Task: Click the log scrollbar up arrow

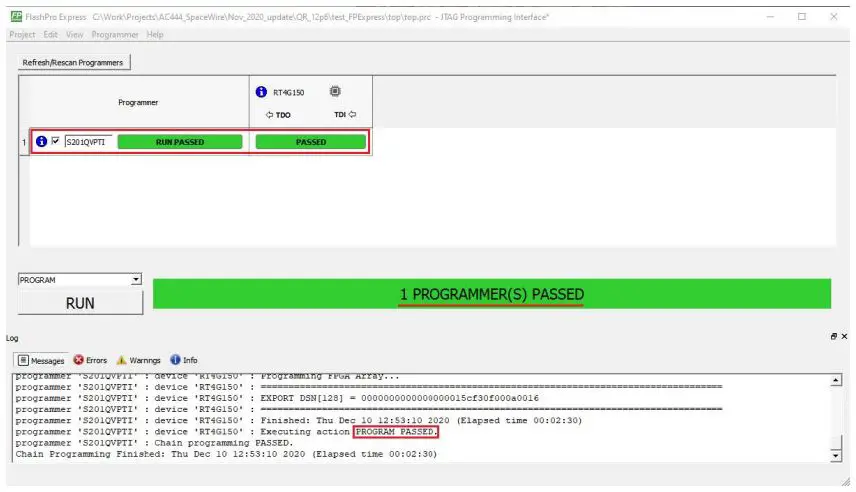Action: point(836,380)
